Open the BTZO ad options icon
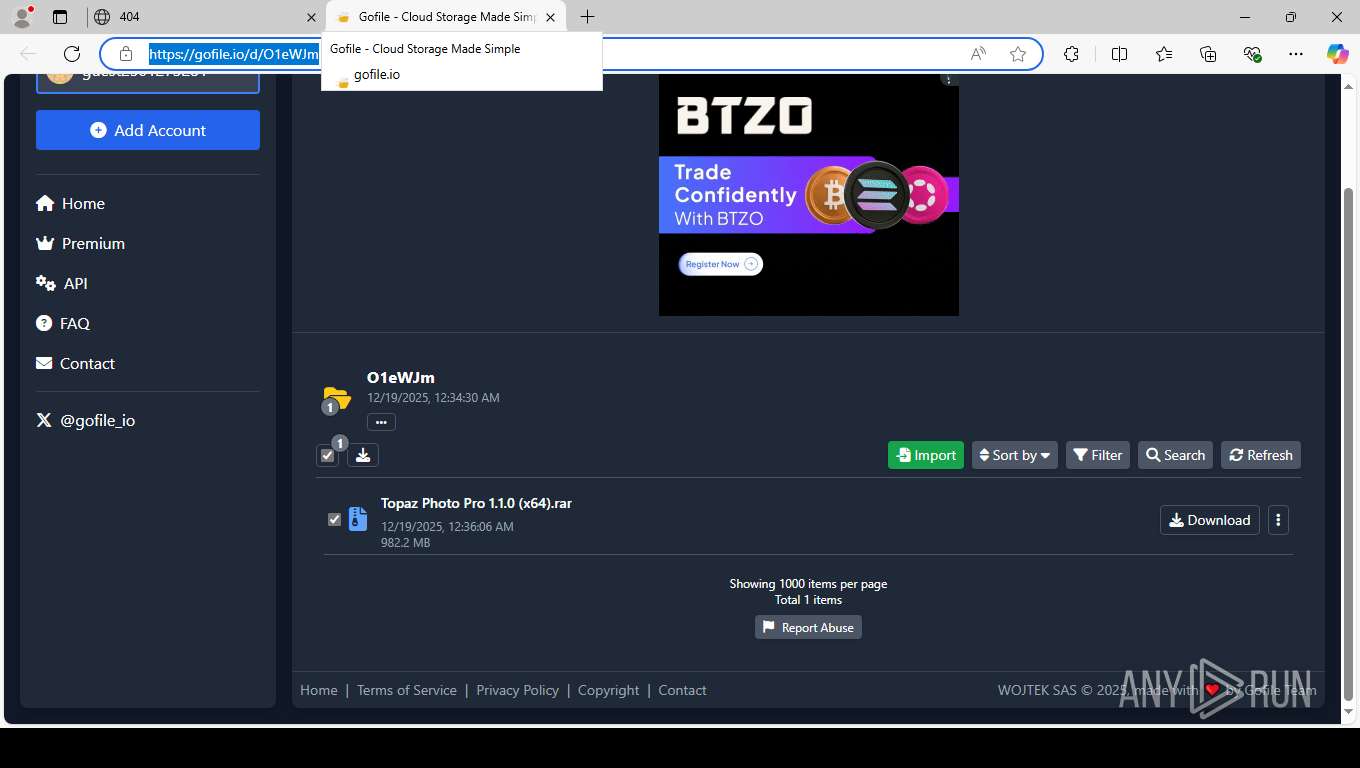Screen dimensions: 1360x768 tap(949, 80)
